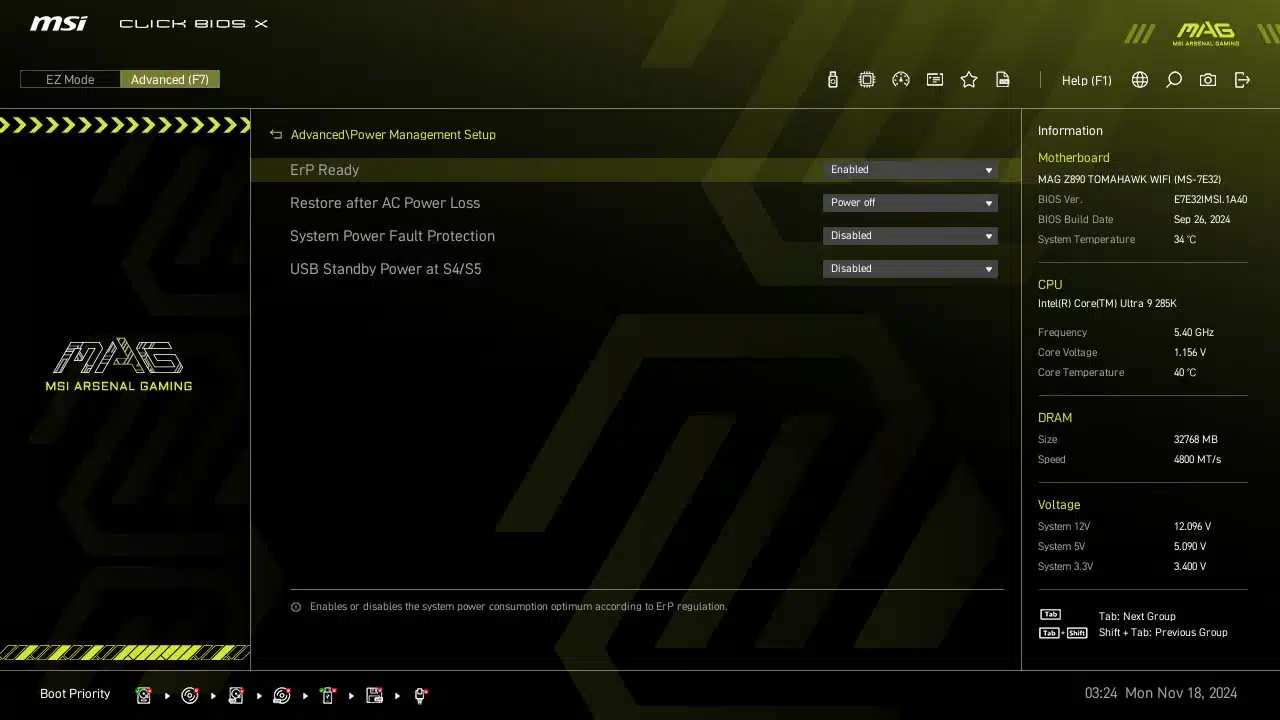
Task: Click DRAM Speed value 4800 MT/s
Action: pyautogui.click(x=1197, y=460)
